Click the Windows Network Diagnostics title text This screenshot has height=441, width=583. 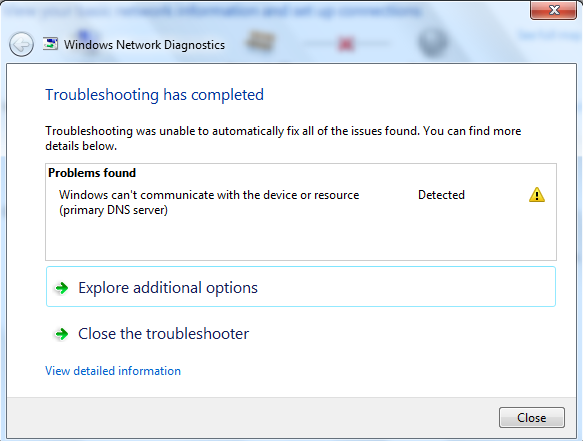pyautogui.click(x=144, y=45)
